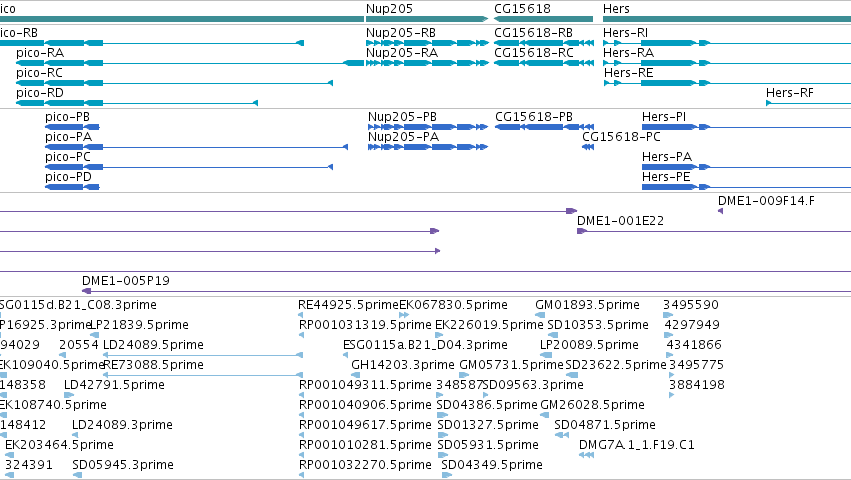Select protein pico-PB label
This screenshot has width=851, height=480.
[x=67, y=117]
